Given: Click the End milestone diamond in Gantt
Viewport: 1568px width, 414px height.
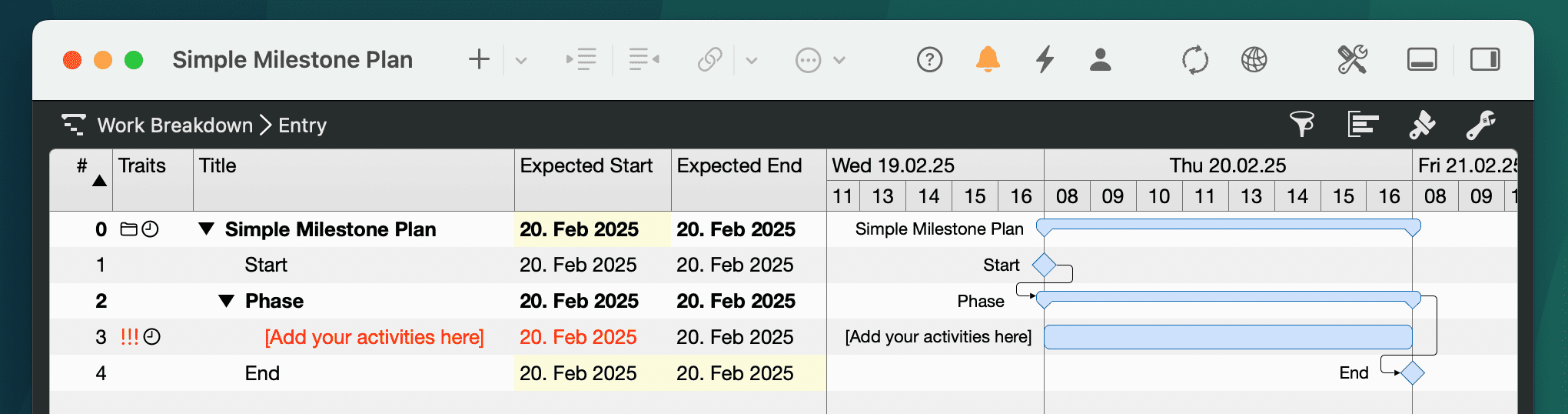Looking at the screenshot, I should [x=1412, y=373].
